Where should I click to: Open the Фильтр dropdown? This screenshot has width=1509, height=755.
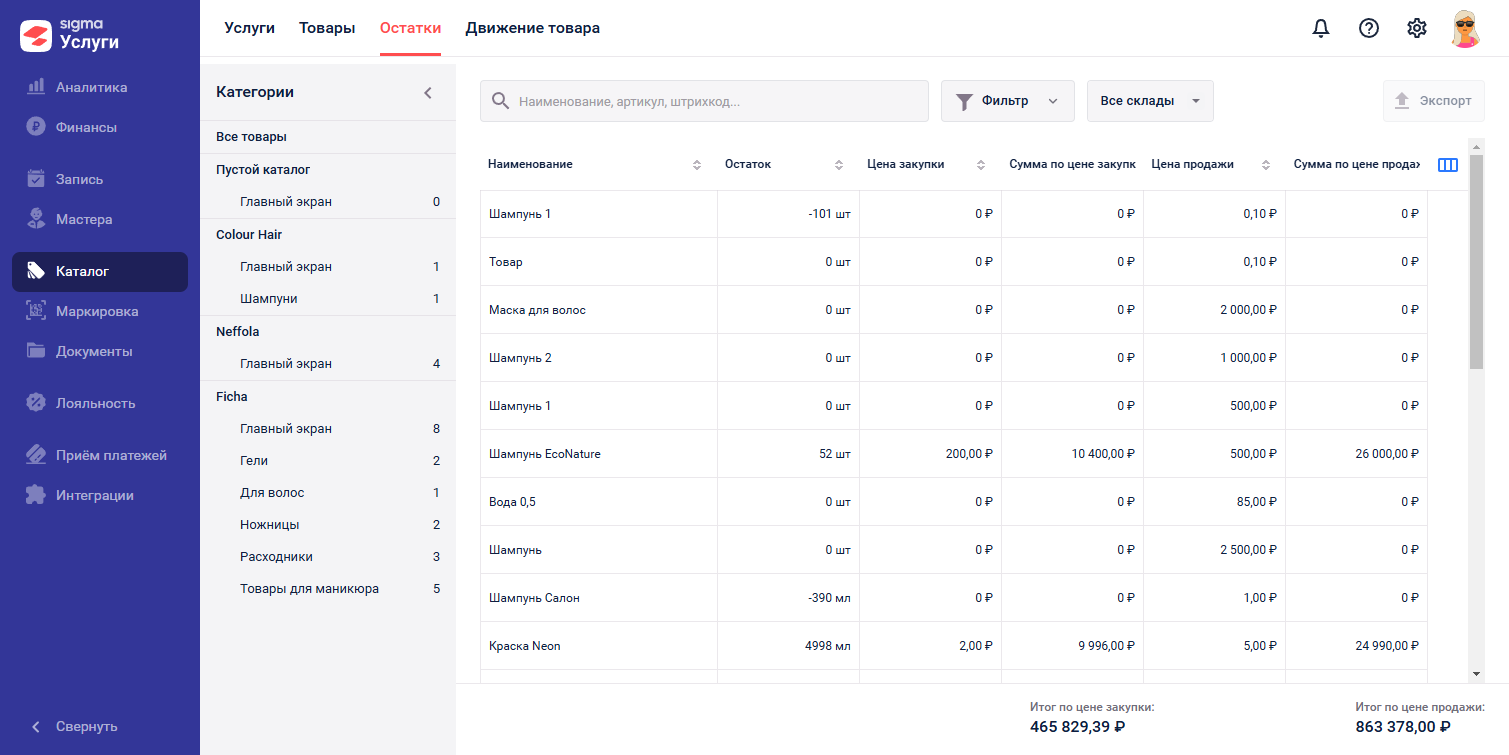point(1007,101)
